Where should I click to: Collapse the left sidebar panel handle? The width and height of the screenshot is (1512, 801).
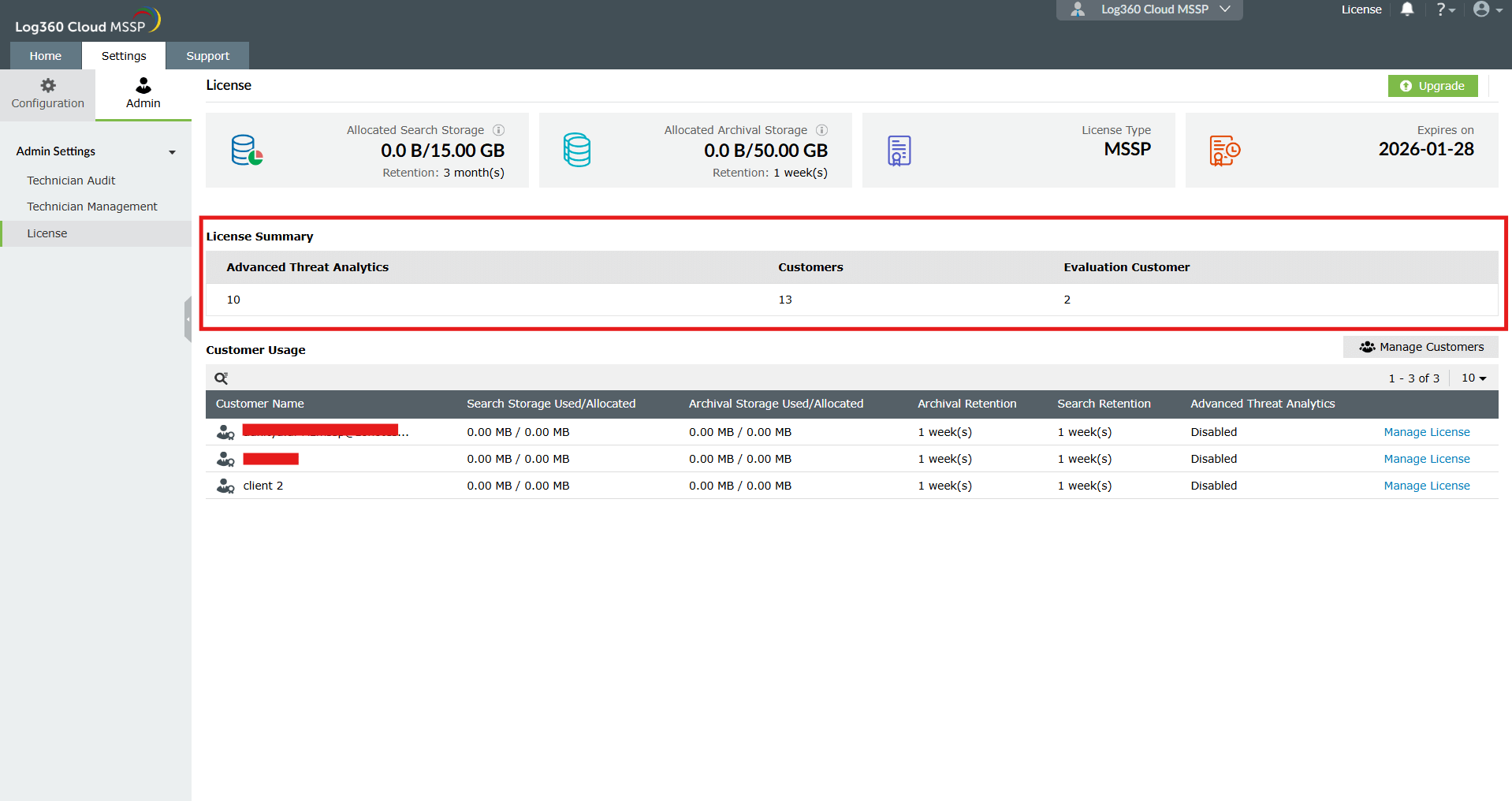click(188, 319)
